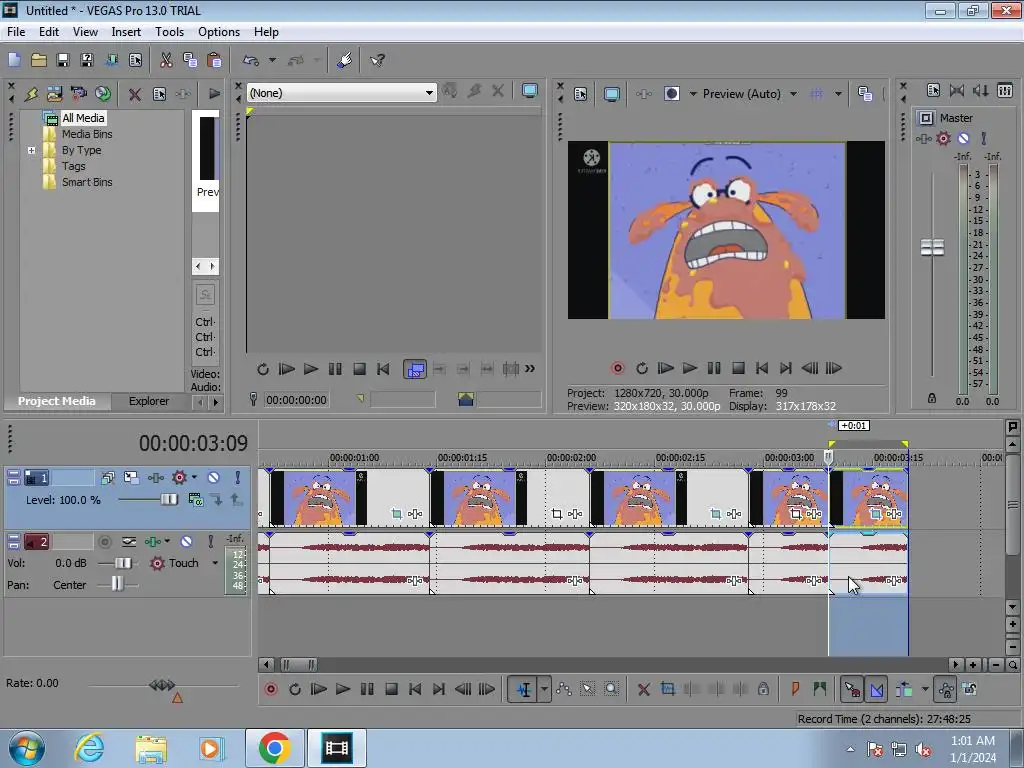Switch to the Explorer tab
Screen dimensions: 1024x768
148,401
